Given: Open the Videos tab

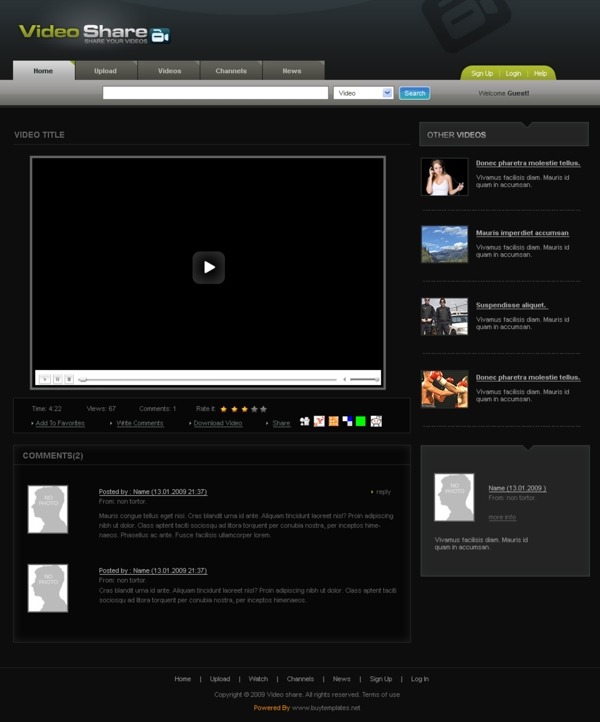Looking at the screenshot, I should [169, 71].
